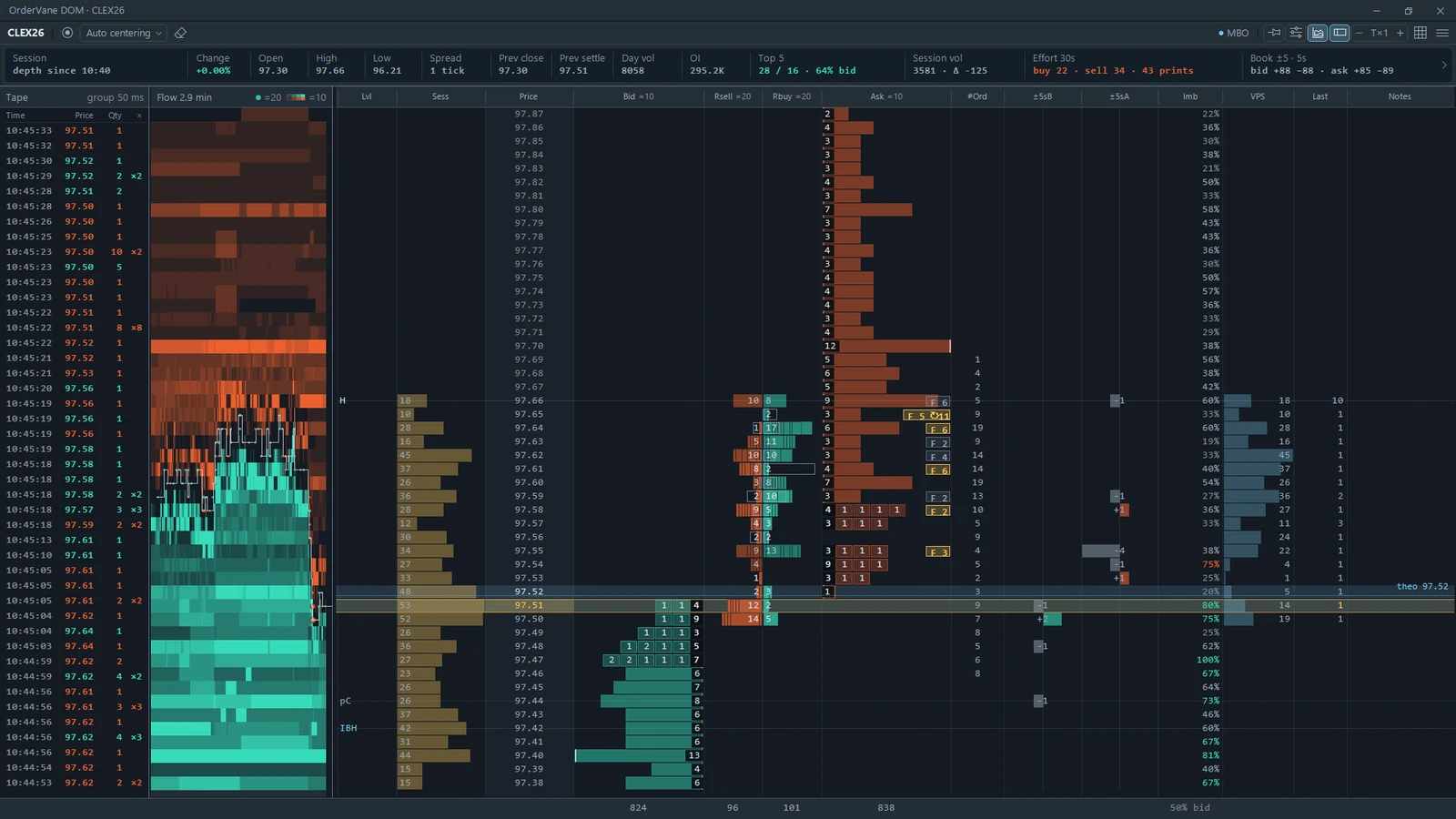Click the Tape group 50 ms setting
The image size is (1456, 819).
[x=116, y=97]
